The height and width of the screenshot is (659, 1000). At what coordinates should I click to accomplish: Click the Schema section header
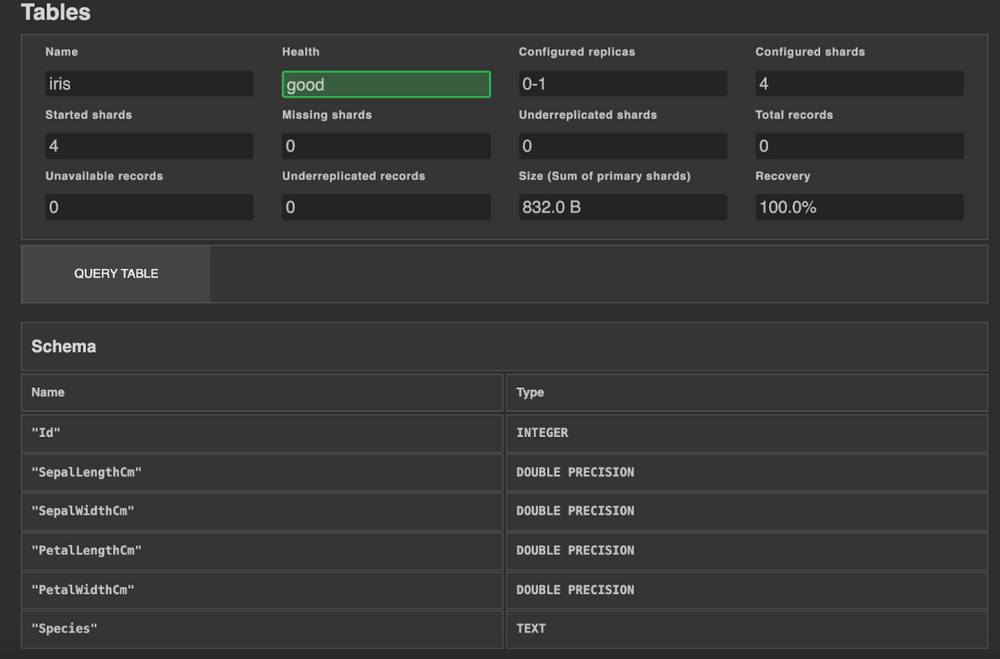64,346
